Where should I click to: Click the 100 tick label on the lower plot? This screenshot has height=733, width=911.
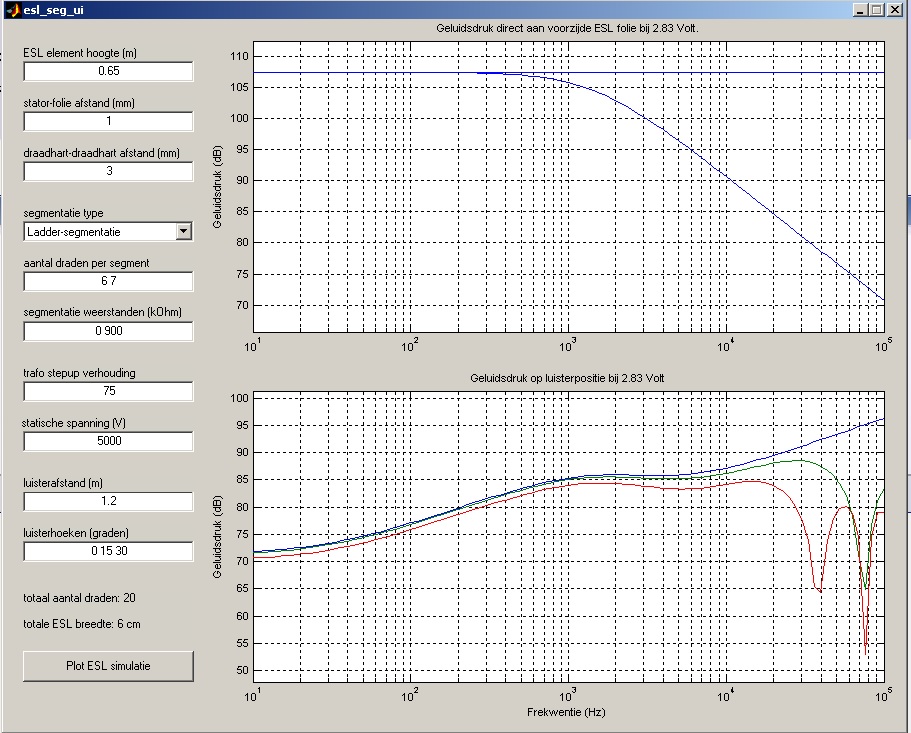click(239, 398)
